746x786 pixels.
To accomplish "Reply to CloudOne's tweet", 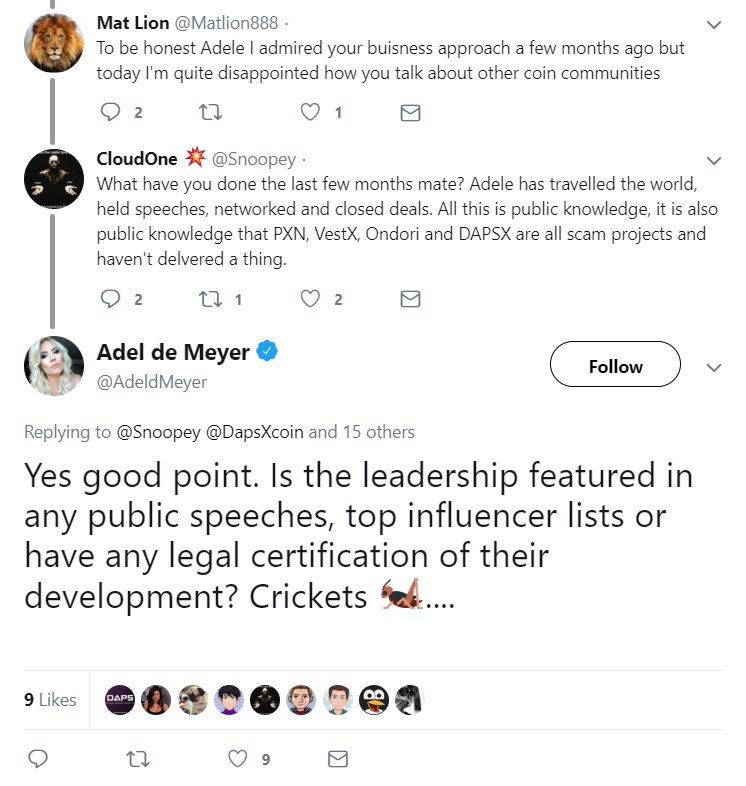I will 110,298.
